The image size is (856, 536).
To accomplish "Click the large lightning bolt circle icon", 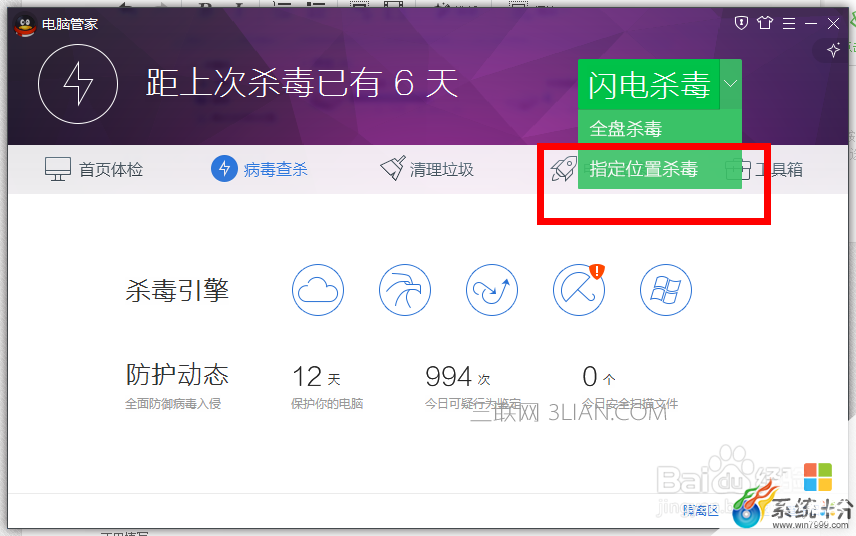I will click(78, 84).
